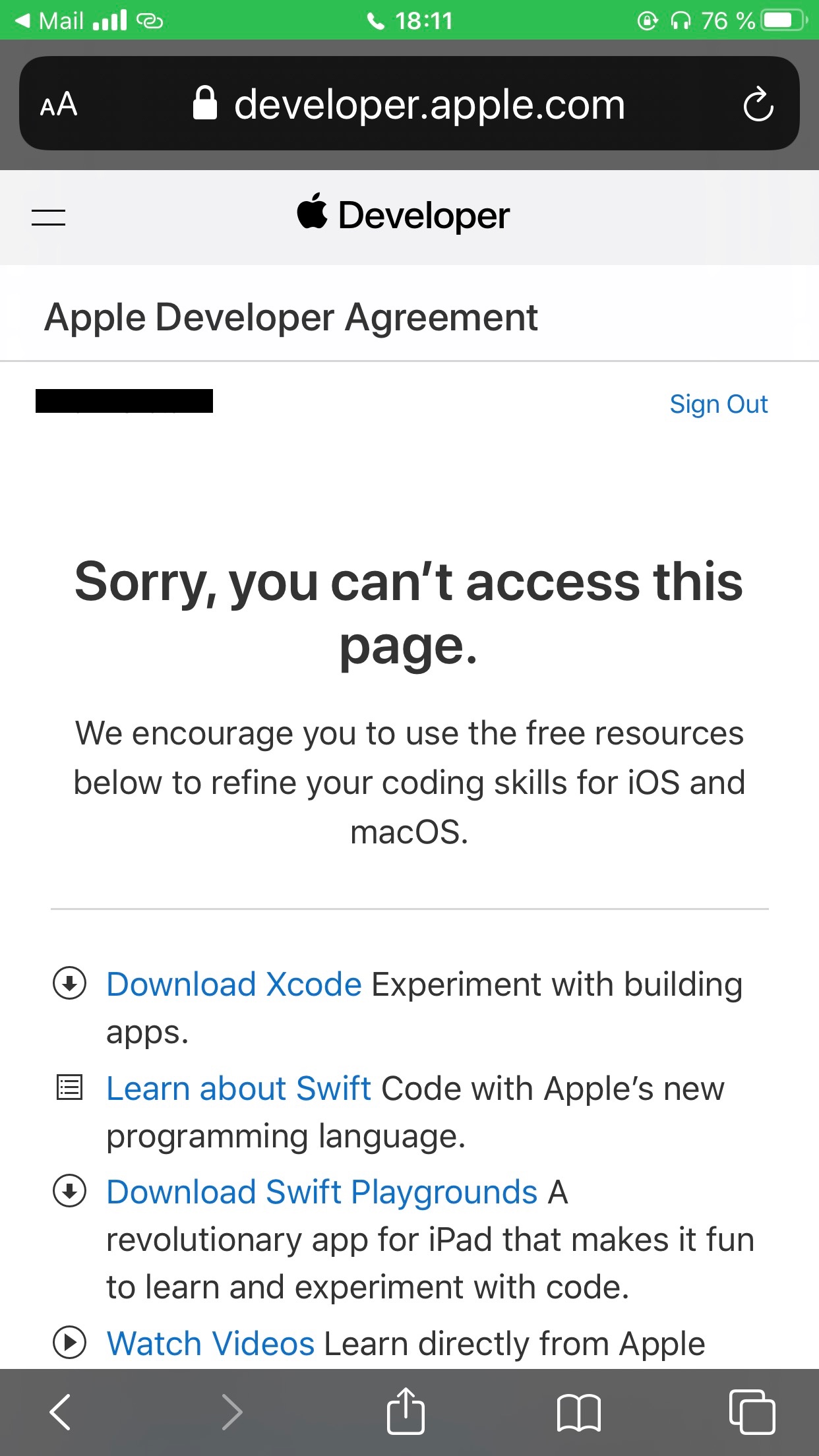Open Download Swift Playgrounds link

[x=322, y=1192]
